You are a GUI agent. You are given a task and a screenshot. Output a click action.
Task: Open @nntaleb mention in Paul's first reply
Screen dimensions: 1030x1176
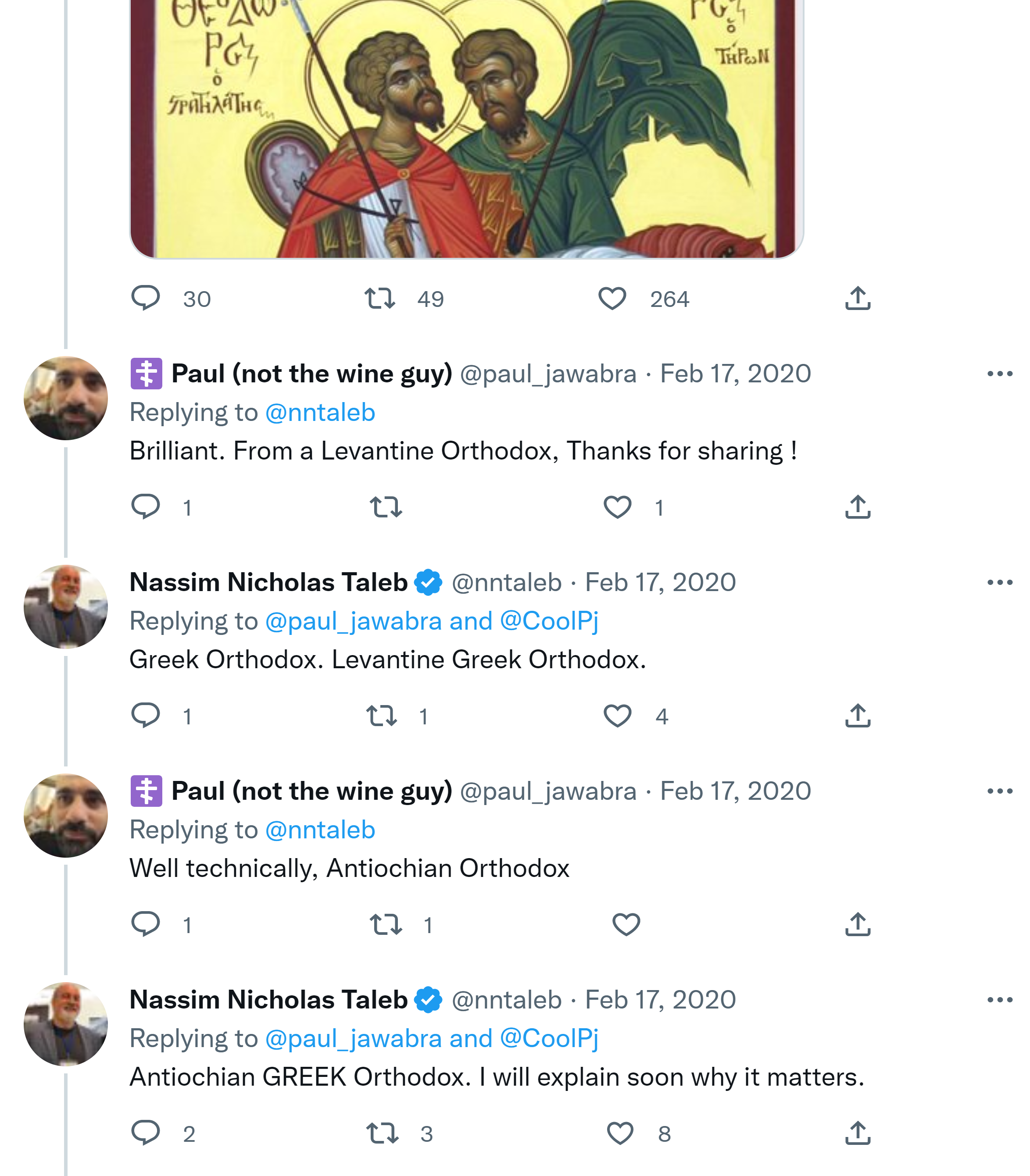[320, 413]
